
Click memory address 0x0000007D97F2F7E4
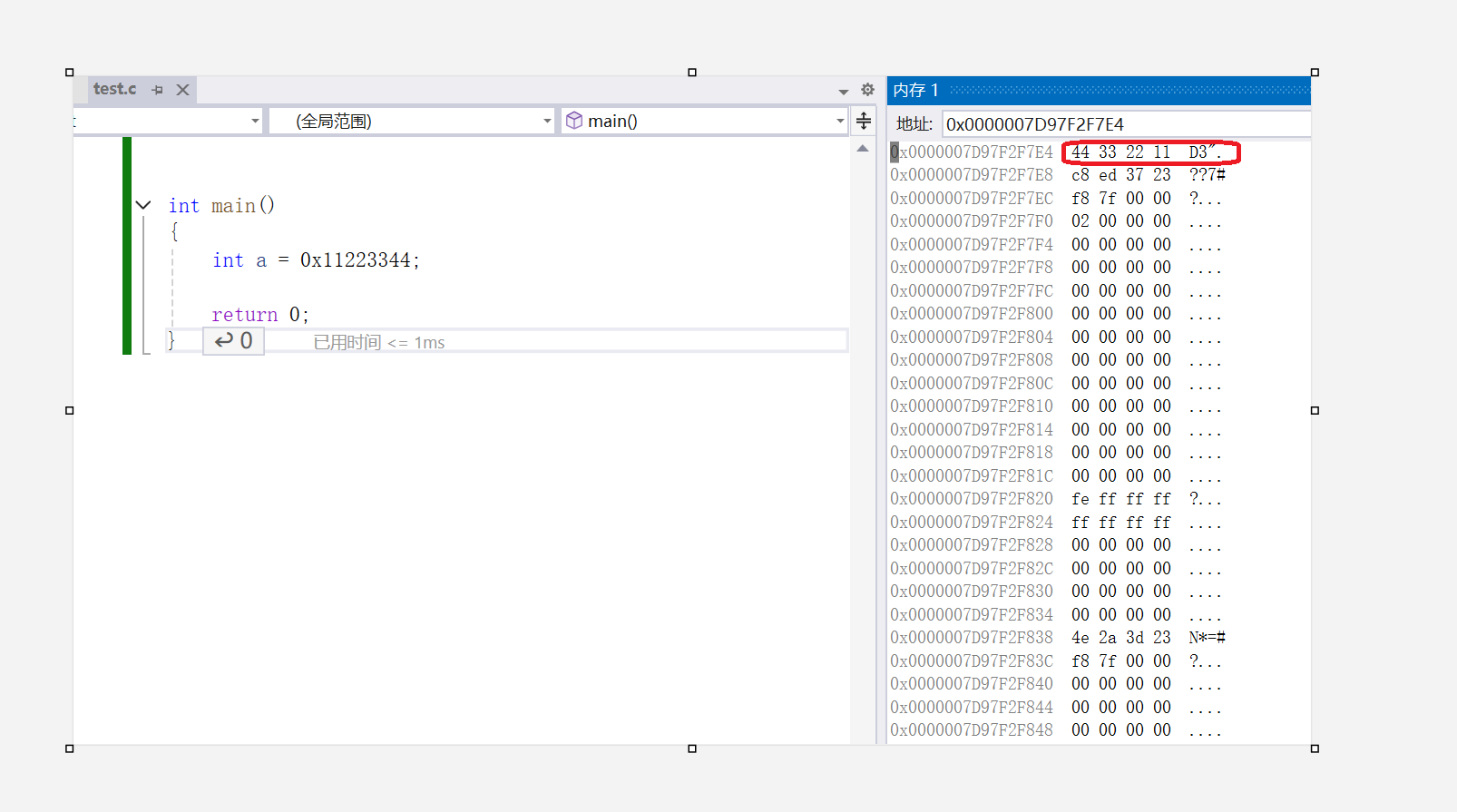972,152
